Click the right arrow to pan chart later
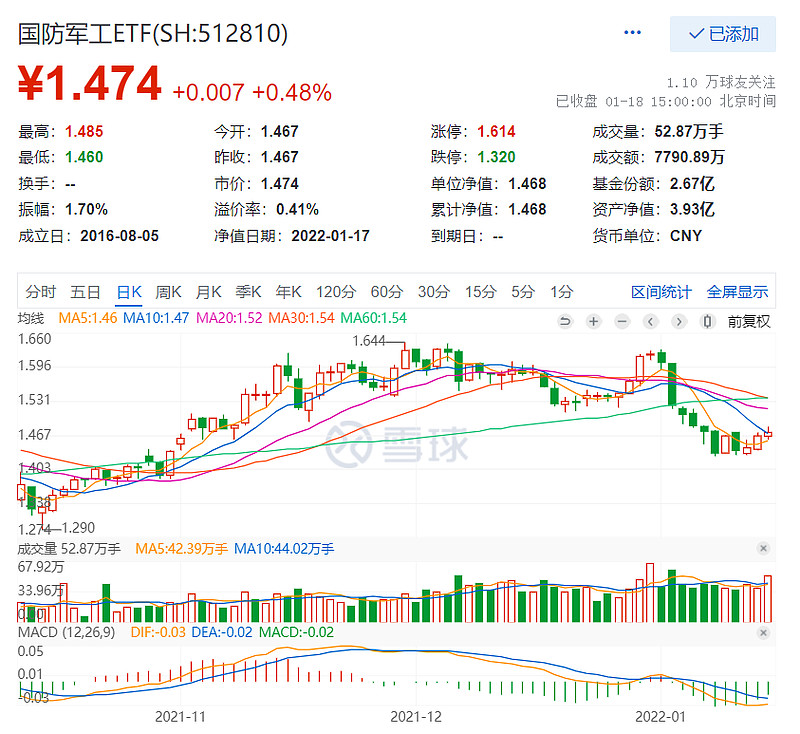800x734 pixels. (x=678, y=322)
